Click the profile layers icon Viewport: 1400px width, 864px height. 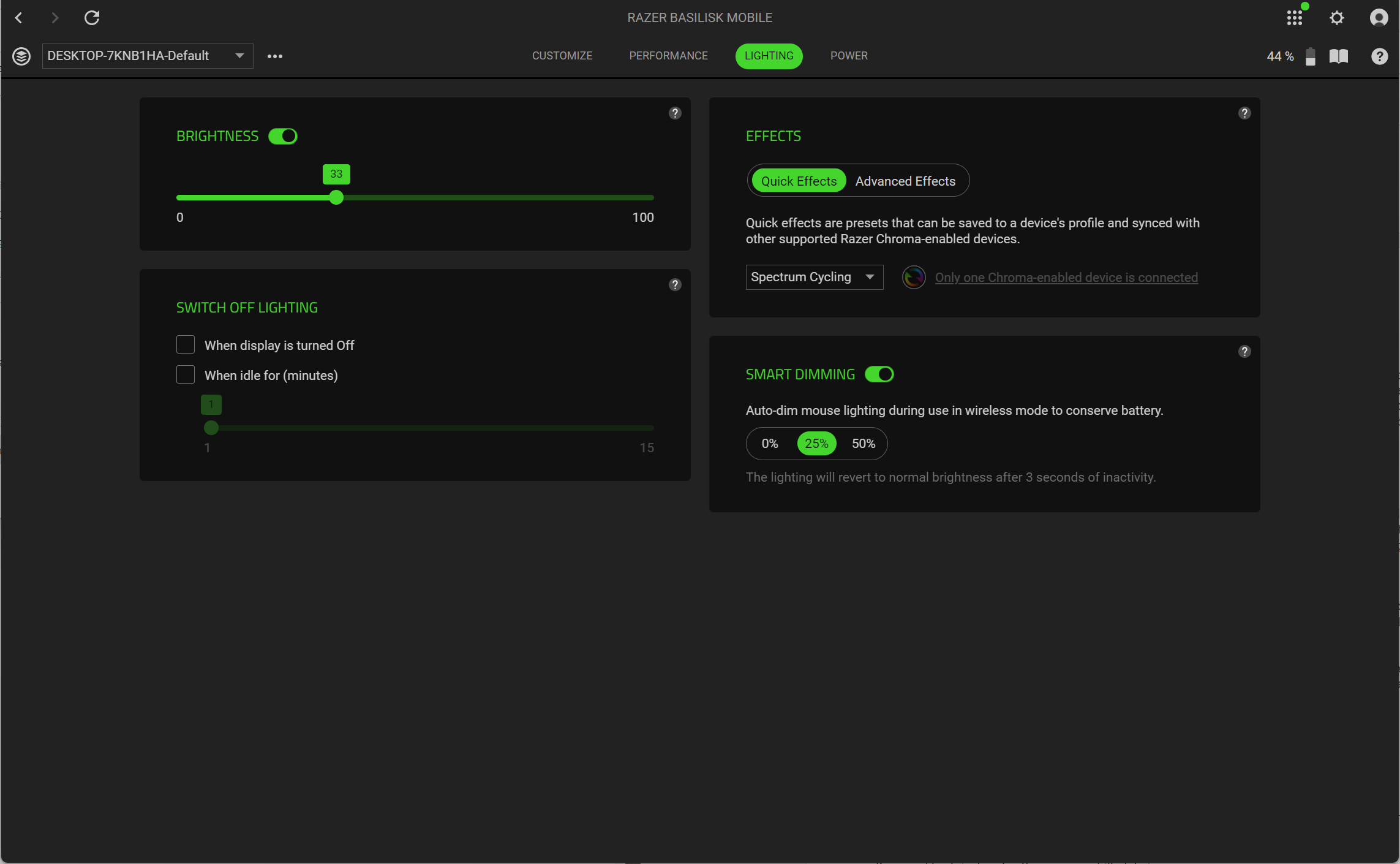click(x=21, y=56)
